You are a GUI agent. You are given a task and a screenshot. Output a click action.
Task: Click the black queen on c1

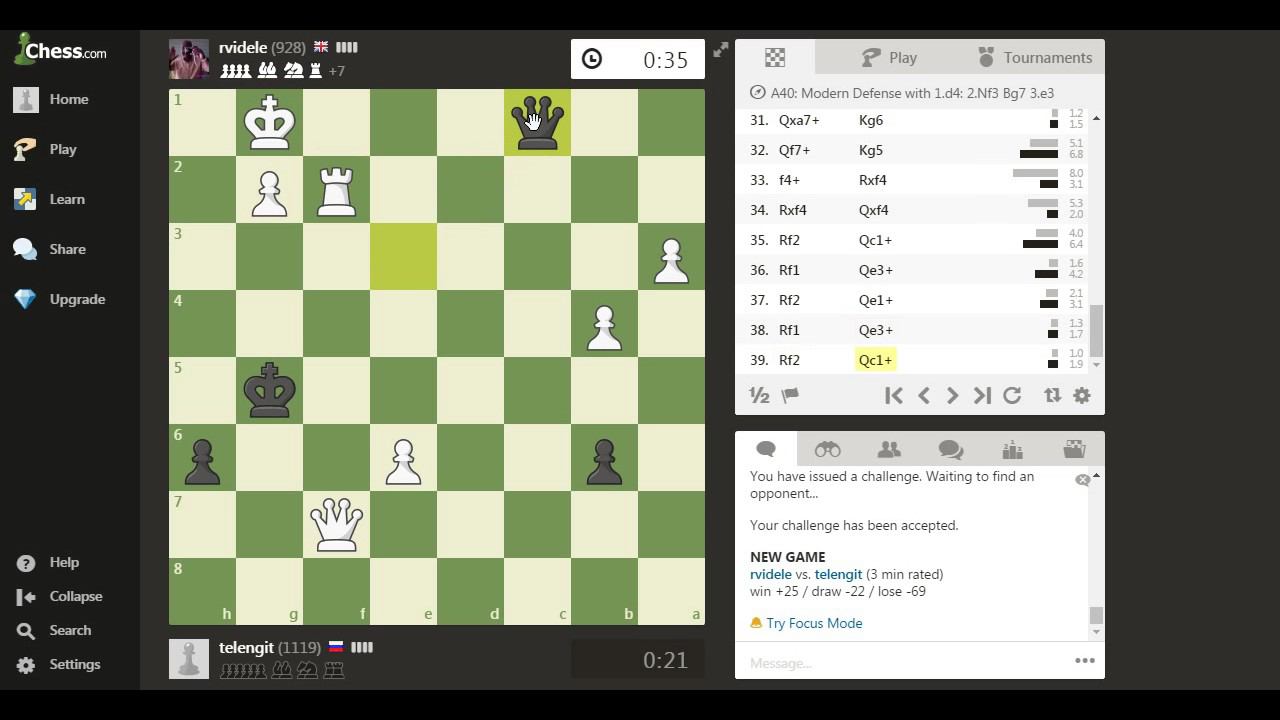coord(537,122)
